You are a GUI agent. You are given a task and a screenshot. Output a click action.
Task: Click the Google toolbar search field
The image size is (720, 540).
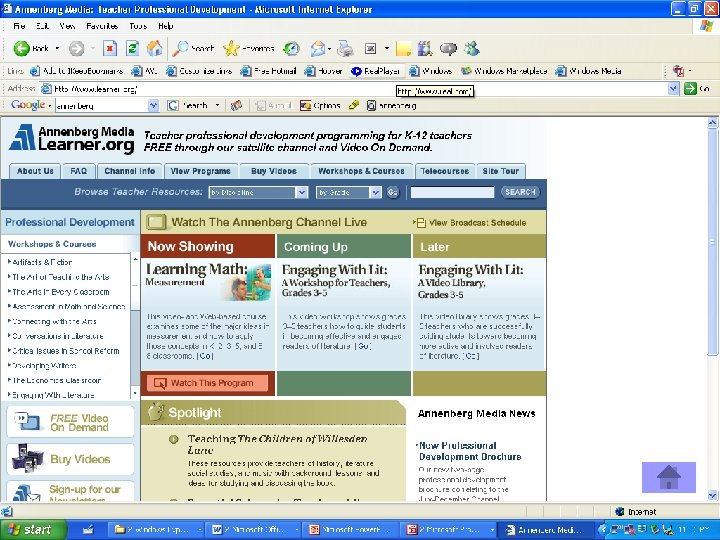pos(102,106)
